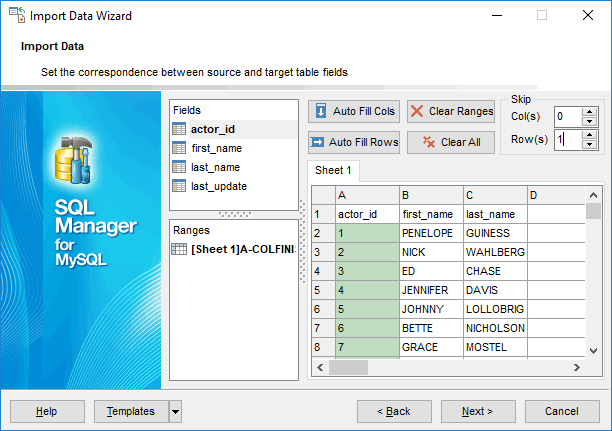Open the Templates dropdown arrow
Screen dimensions: 612x431
175,411
